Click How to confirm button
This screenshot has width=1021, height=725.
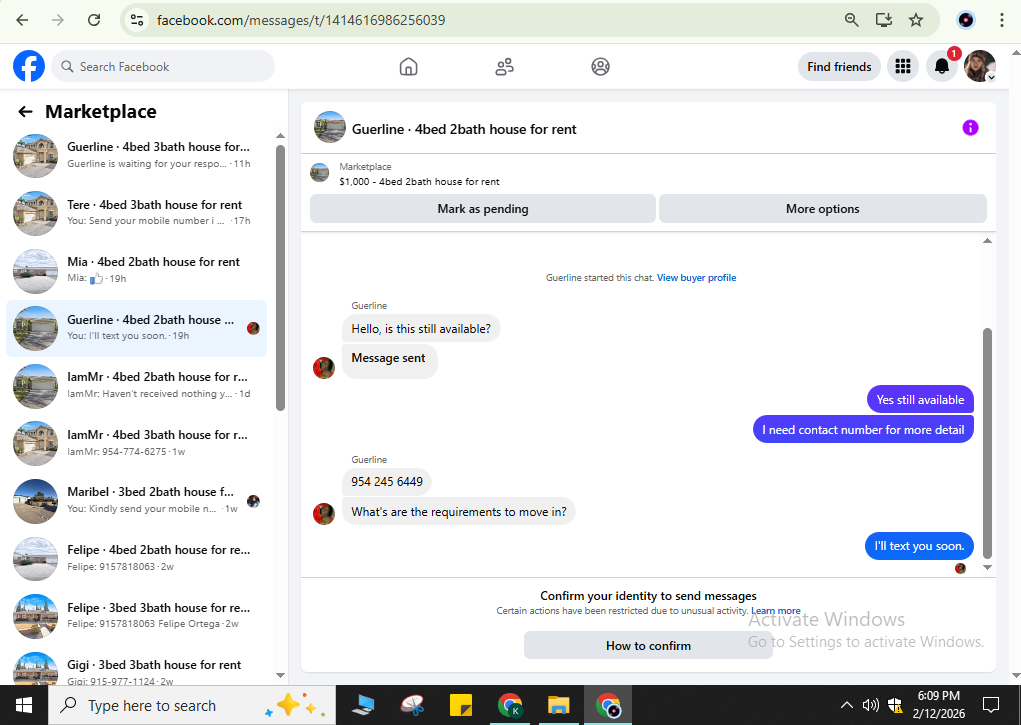[648, 646]
